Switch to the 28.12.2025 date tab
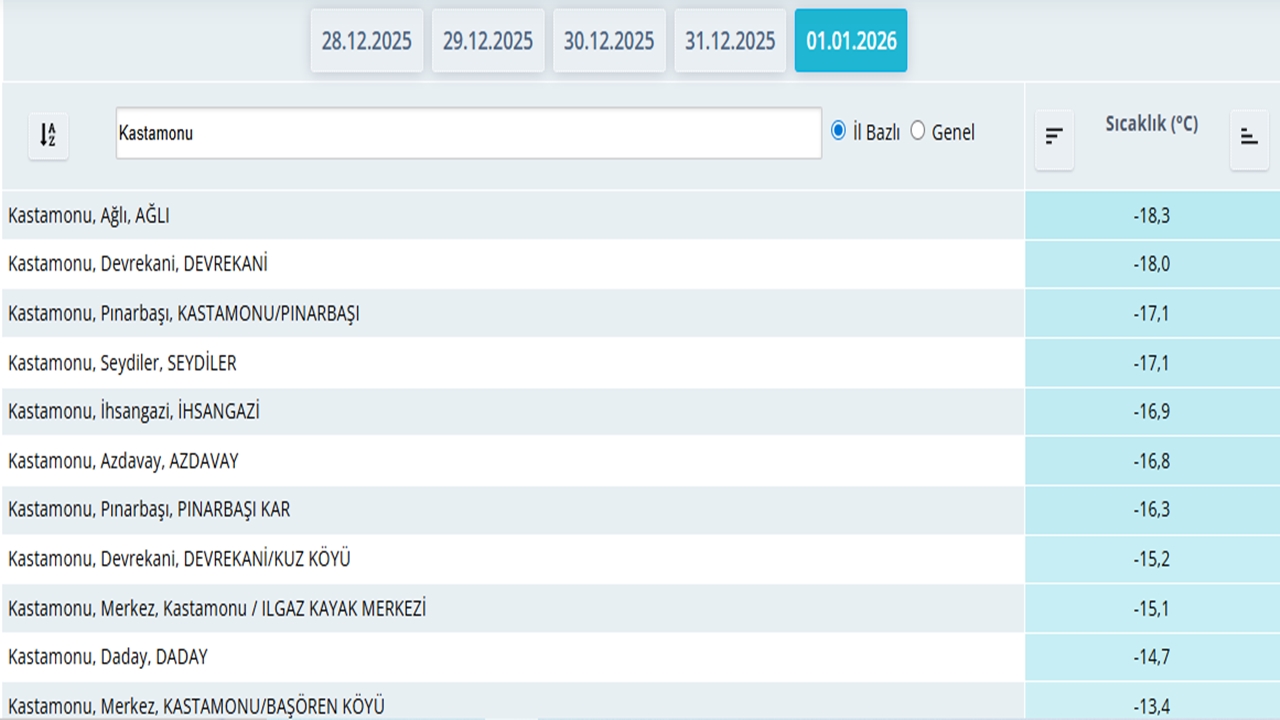Image resolution: width=1280 pixels, height=720 pixels. click(x=366, y=41)
